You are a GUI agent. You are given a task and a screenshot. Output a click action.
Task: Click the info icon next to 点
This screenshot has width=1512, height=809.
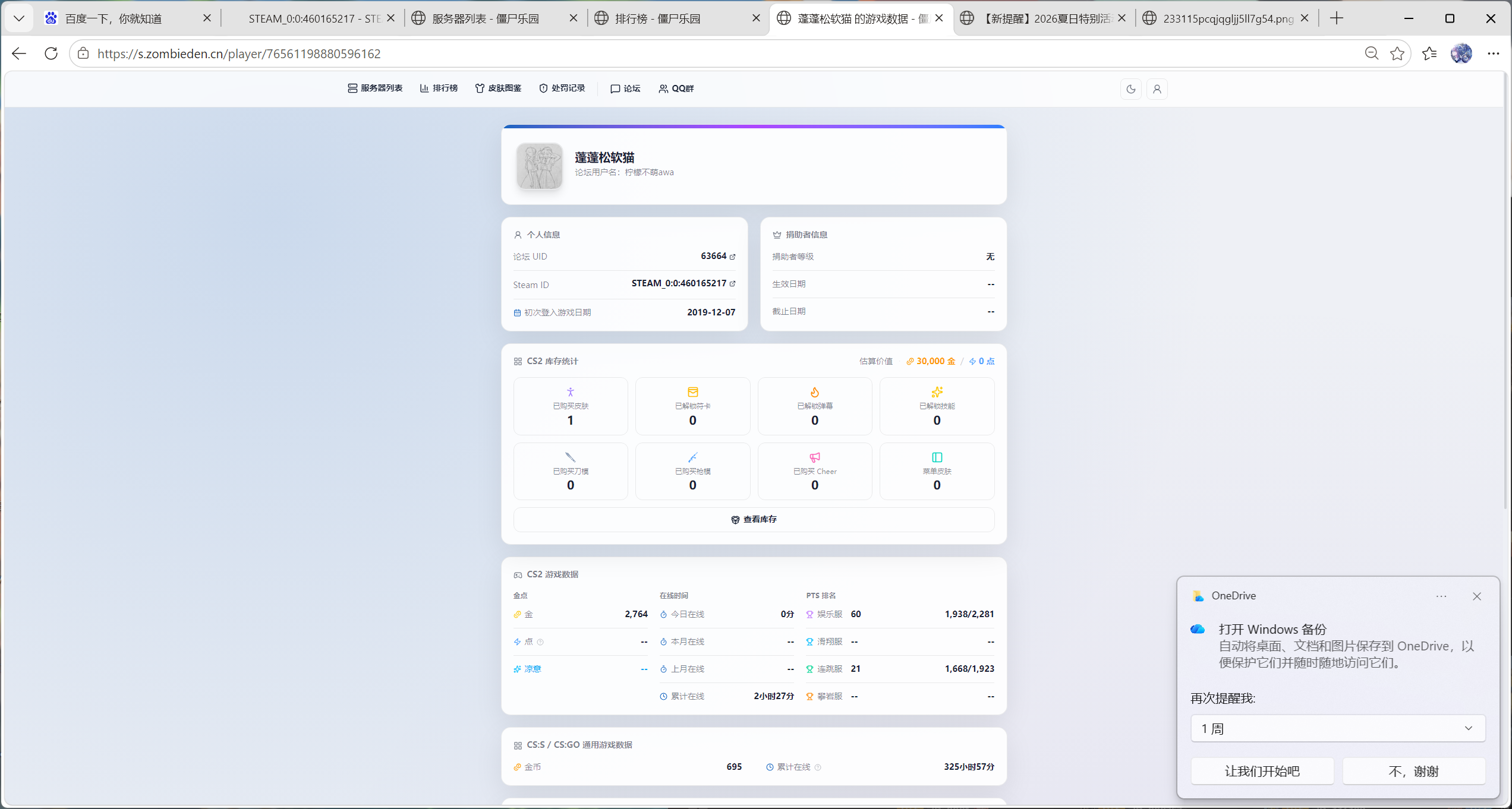coord(540,642)
